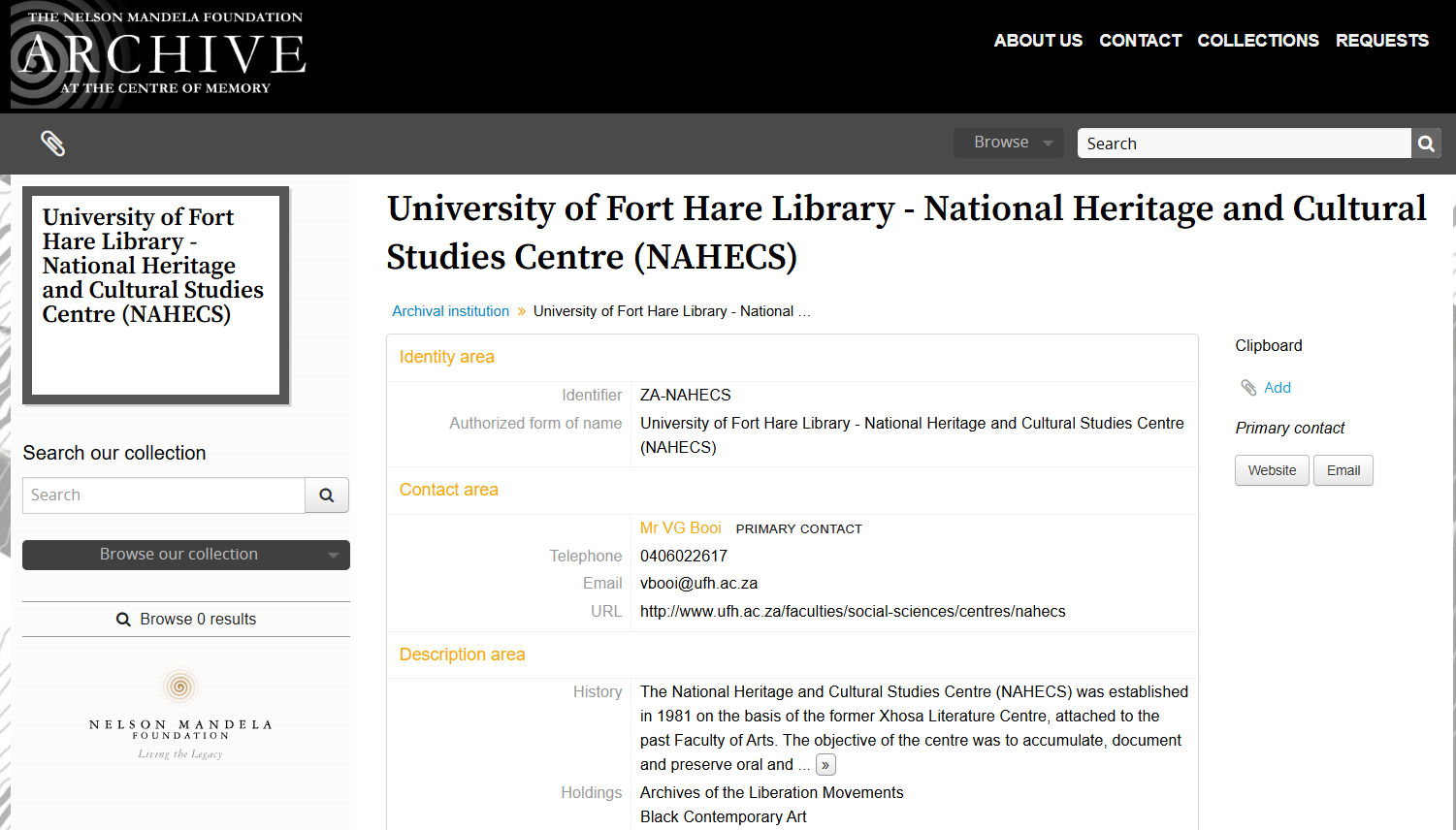The image size is (1456, 830).
Task: Click the University of Fort Hare breadcrumb text
Action: [x=671, y=311]
